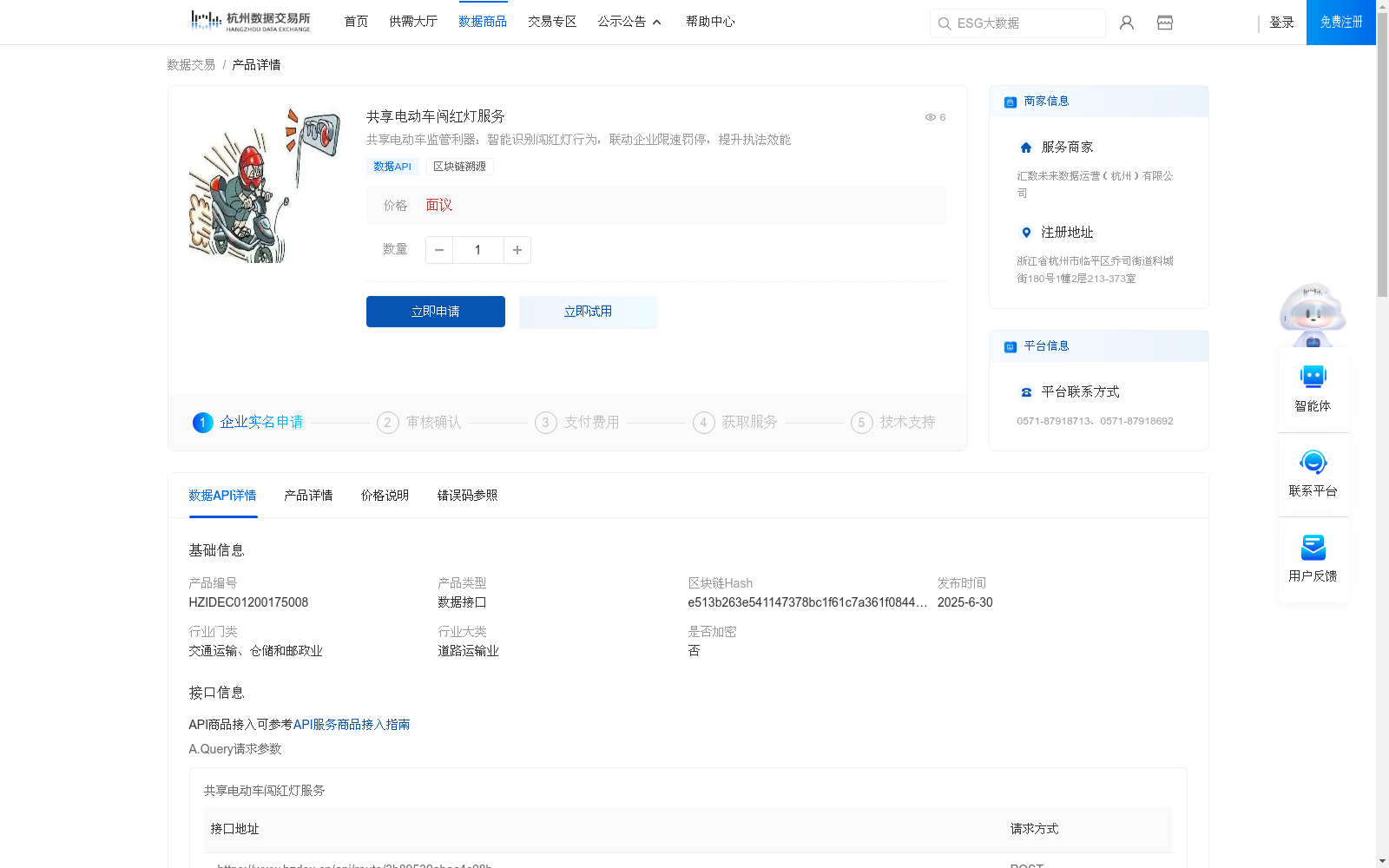
Task: Switch to the 错误码参照 tab
Action: (x=467, y=496)
